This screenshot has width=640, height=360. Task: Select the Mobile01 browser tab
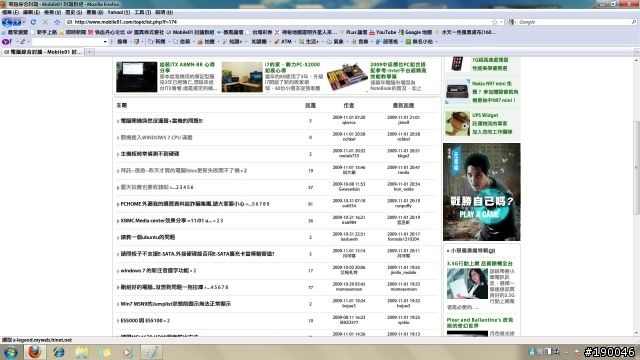click(x=42, y=52)
